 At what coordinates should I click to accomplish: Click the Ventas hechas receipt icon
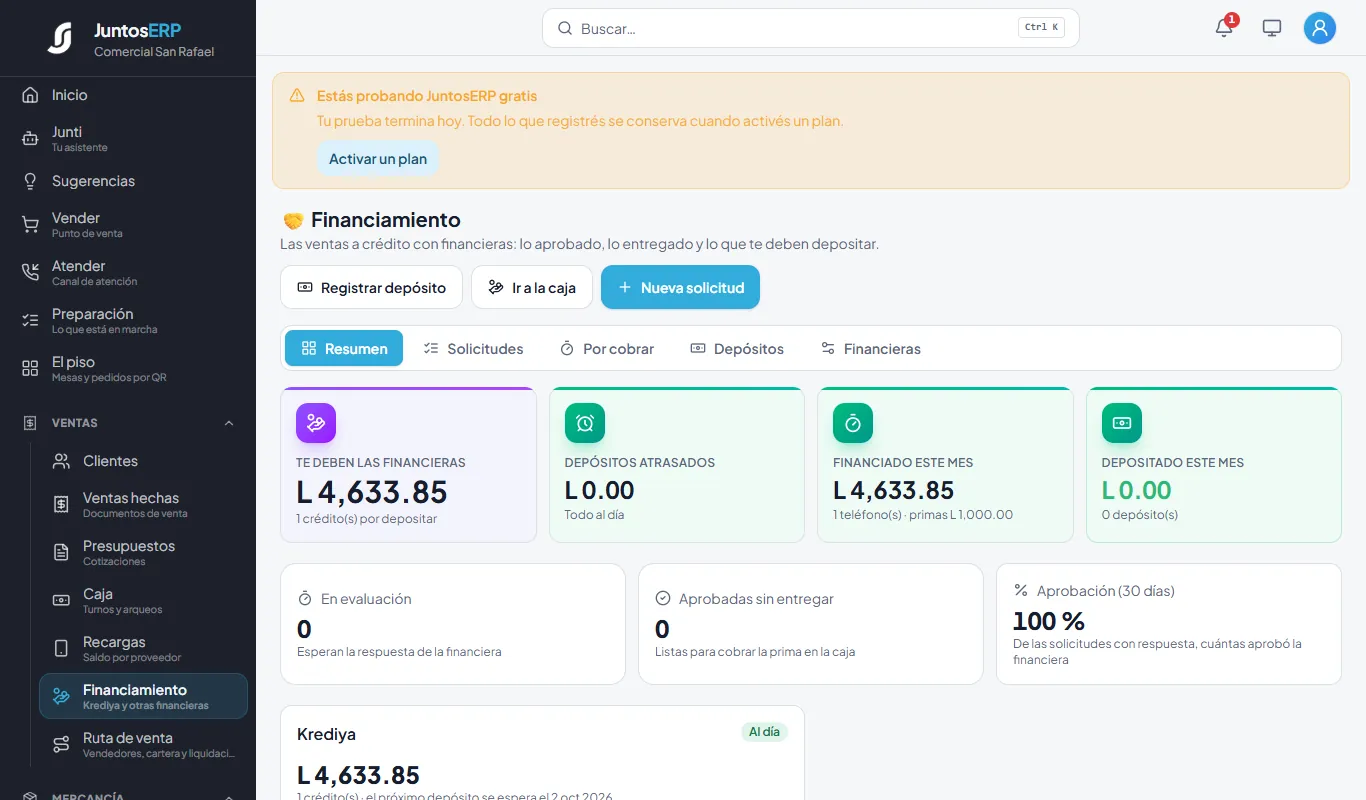click(61, 505)
